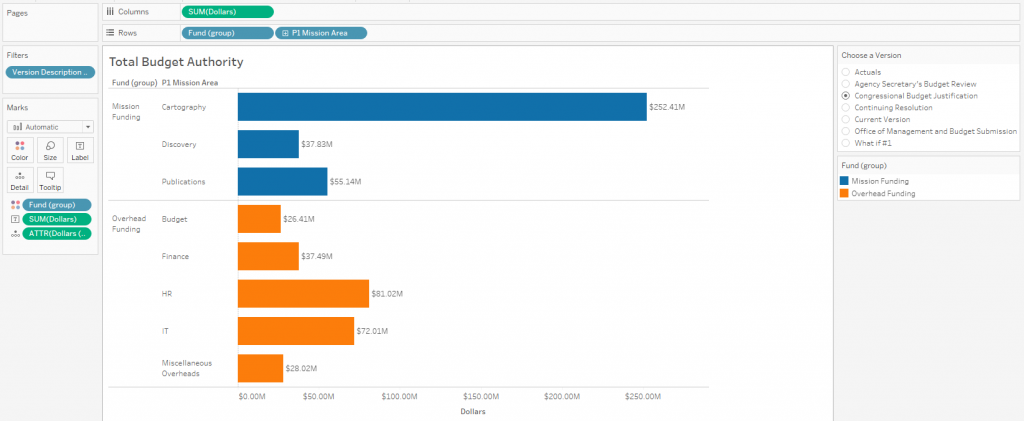Select the What if #1 version
This screenshot has width=1024, height=421.
[x=846, y=143]
